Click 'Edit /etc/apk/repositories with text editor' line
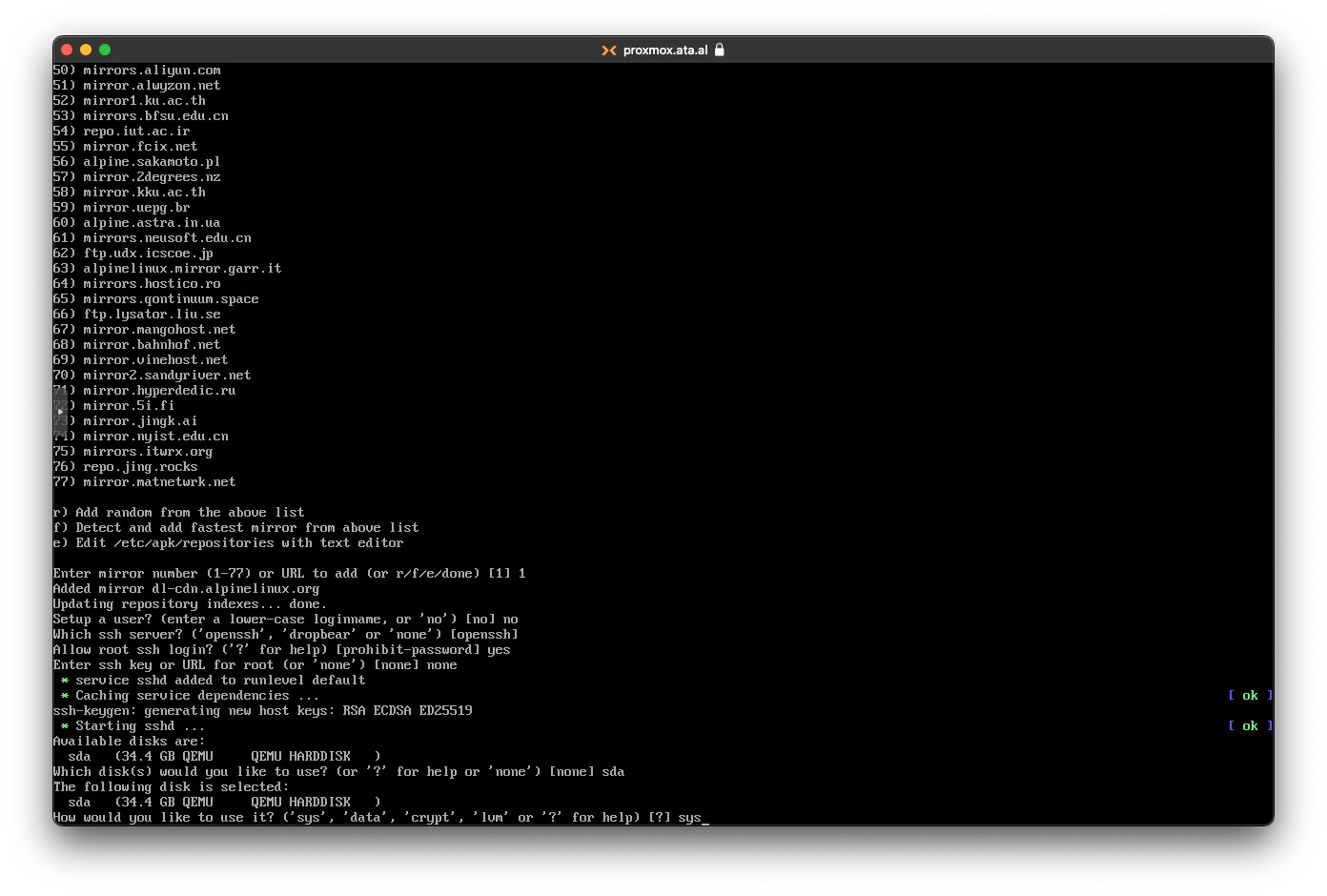The image size is (1327, 896). pos(229,543)
